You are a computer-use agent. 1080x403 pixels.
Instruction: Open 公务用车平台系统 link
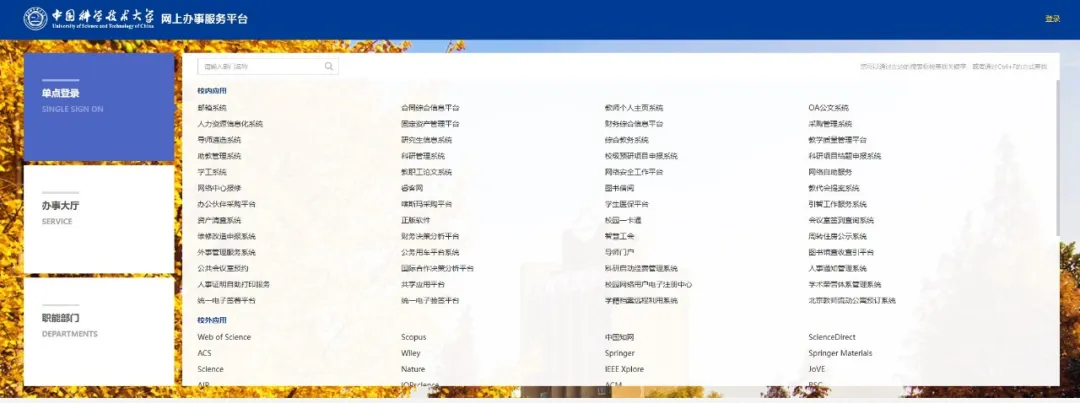[430, 253]
